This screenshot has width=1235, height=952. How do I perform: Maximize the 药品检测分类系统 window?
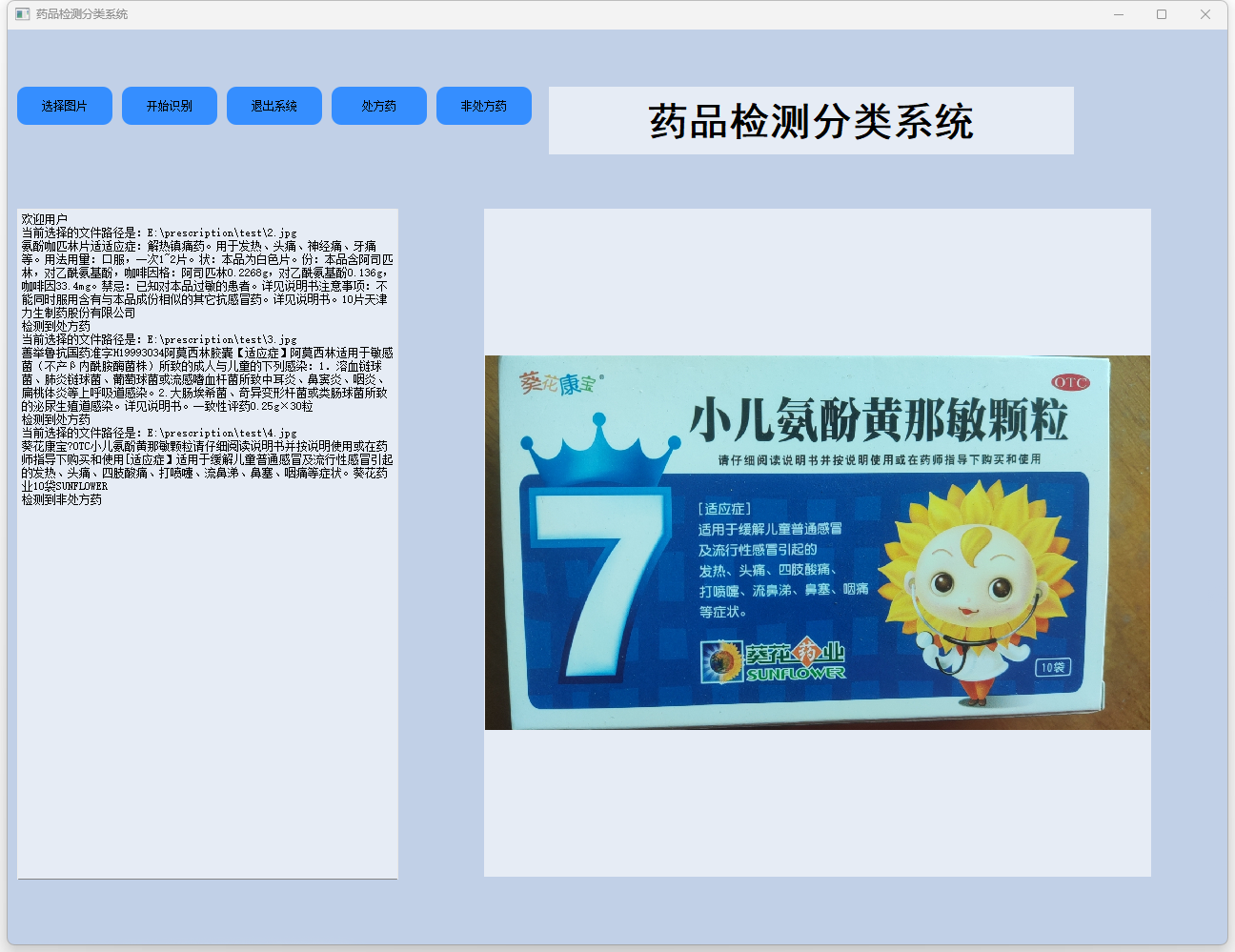point(1162,14)
